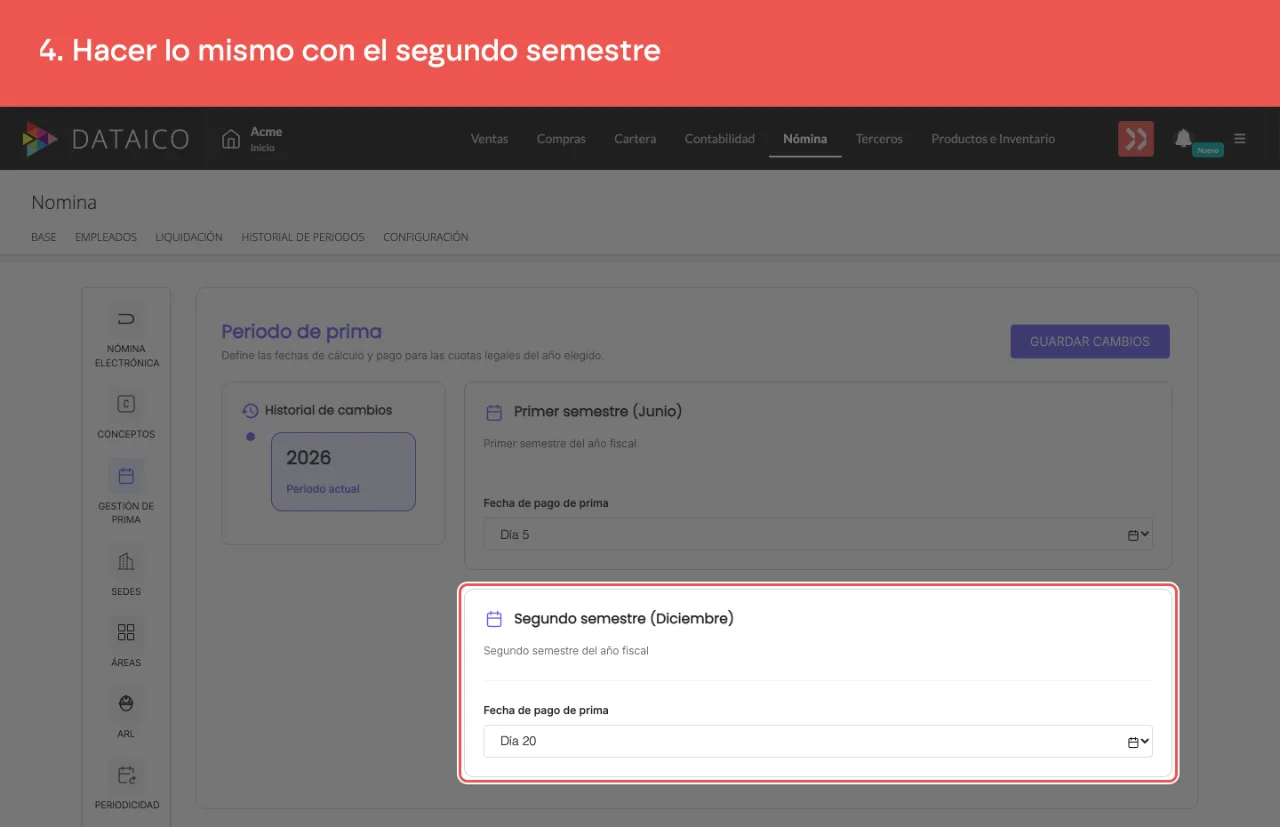The width and height of the screenshot is (1280, 827).
Task: Open the Áreas grid icon
Action: [x=126, y=632]
